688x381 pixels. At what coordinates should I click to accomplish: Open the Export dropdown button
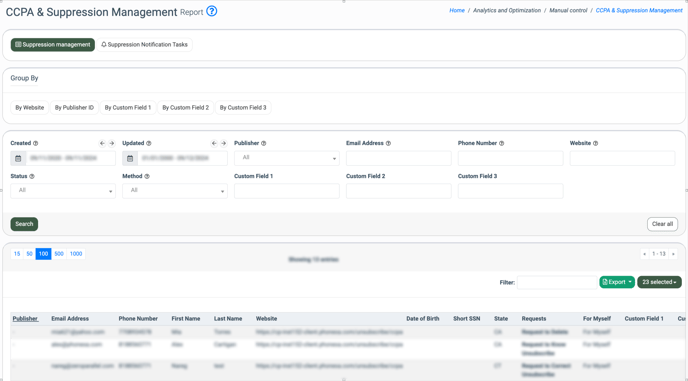[617, 282]
